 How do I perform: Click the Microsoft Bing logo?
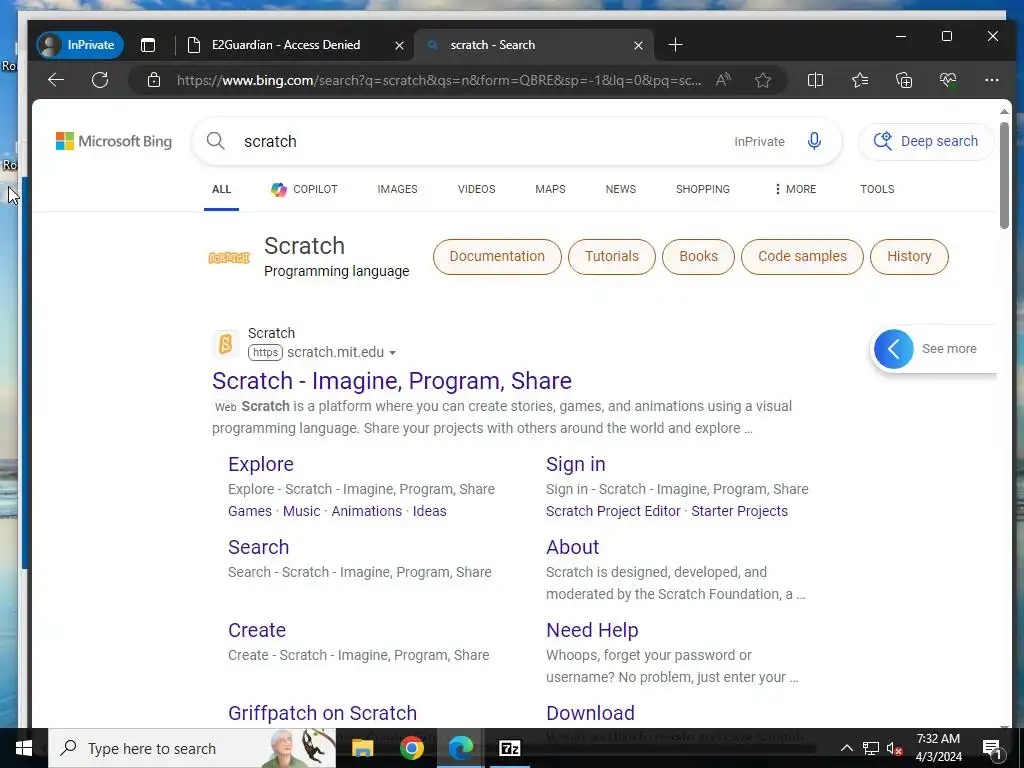114,141
